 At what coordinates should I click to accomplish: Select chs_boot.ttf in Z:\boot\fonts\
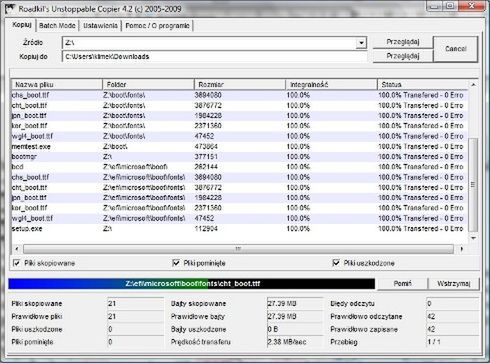coord(240,95)
